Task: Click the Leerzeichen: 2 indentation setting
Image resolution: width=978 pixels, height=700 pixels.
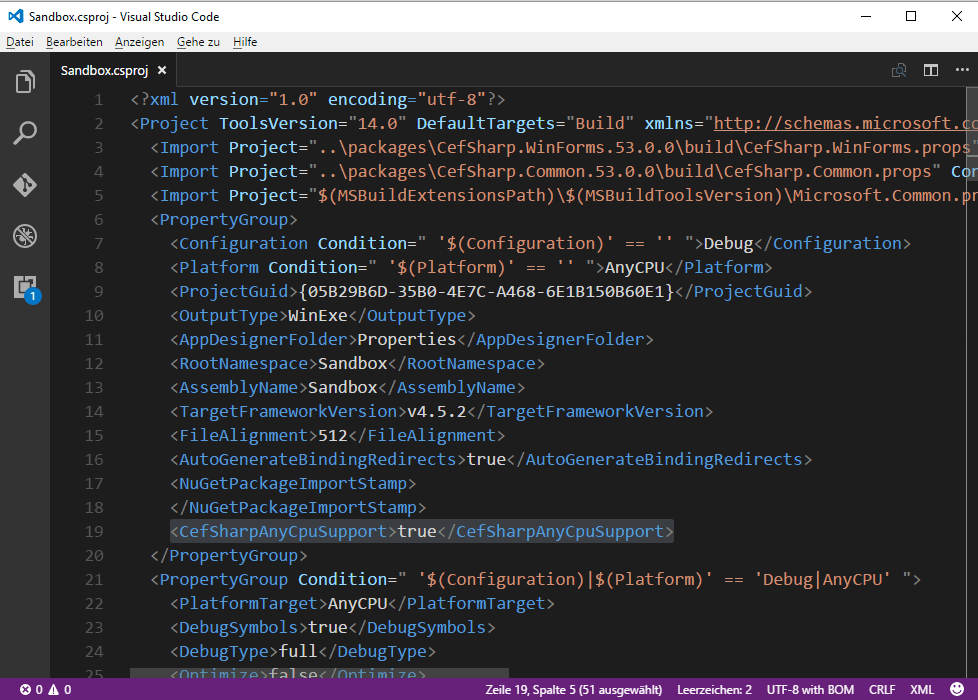Action: pos(714,689)
